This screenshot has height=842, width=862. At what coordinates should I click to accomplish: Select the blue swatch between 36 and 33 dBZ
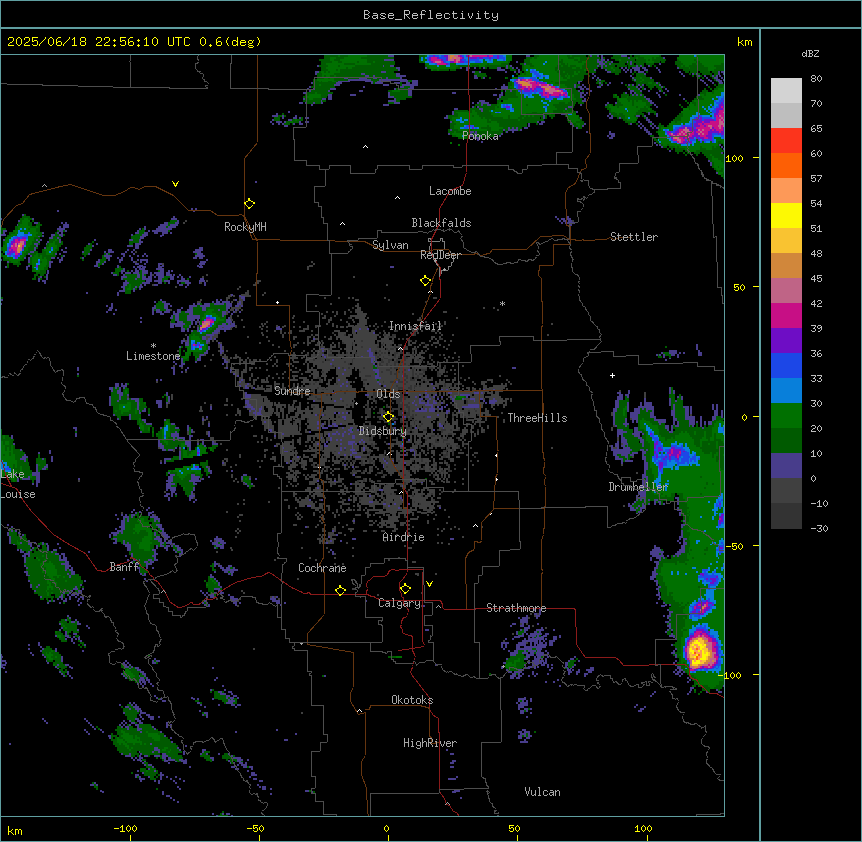(786, 365)
